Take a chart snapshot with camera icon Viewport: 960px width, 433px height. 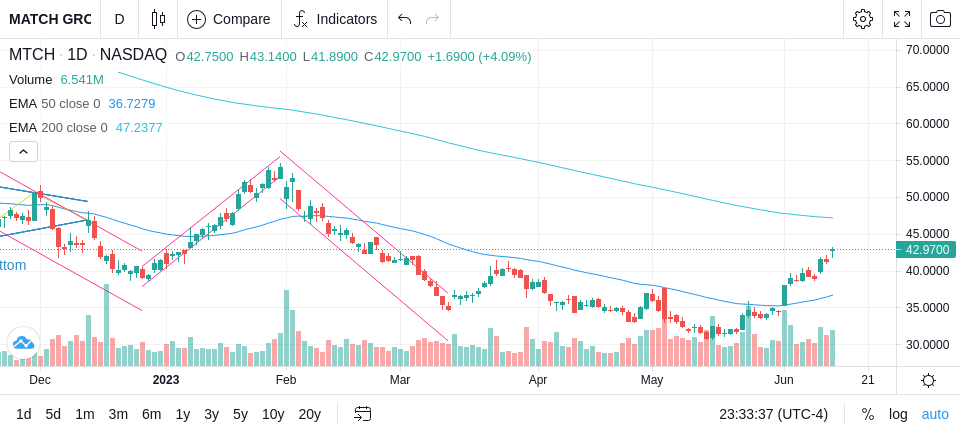[x=940, y=19]
